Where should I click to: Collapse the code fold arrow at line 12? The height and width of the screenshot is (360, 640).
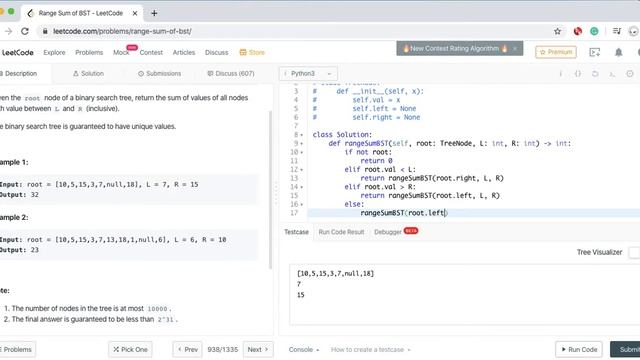pyautogui.click(x=302, y=169)
